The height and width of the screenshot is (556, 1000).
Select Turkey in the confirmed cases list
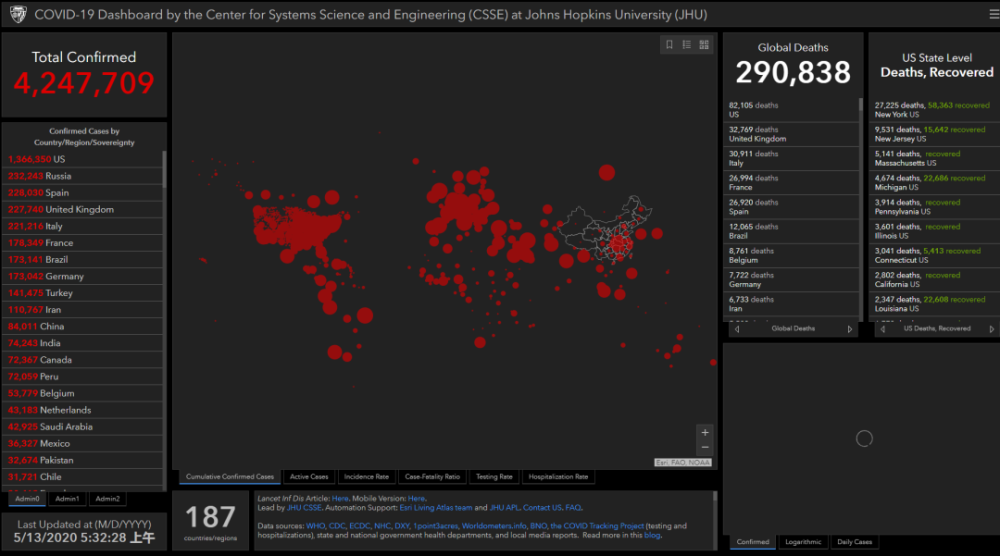pyautogui.click(x=83, y=293)
